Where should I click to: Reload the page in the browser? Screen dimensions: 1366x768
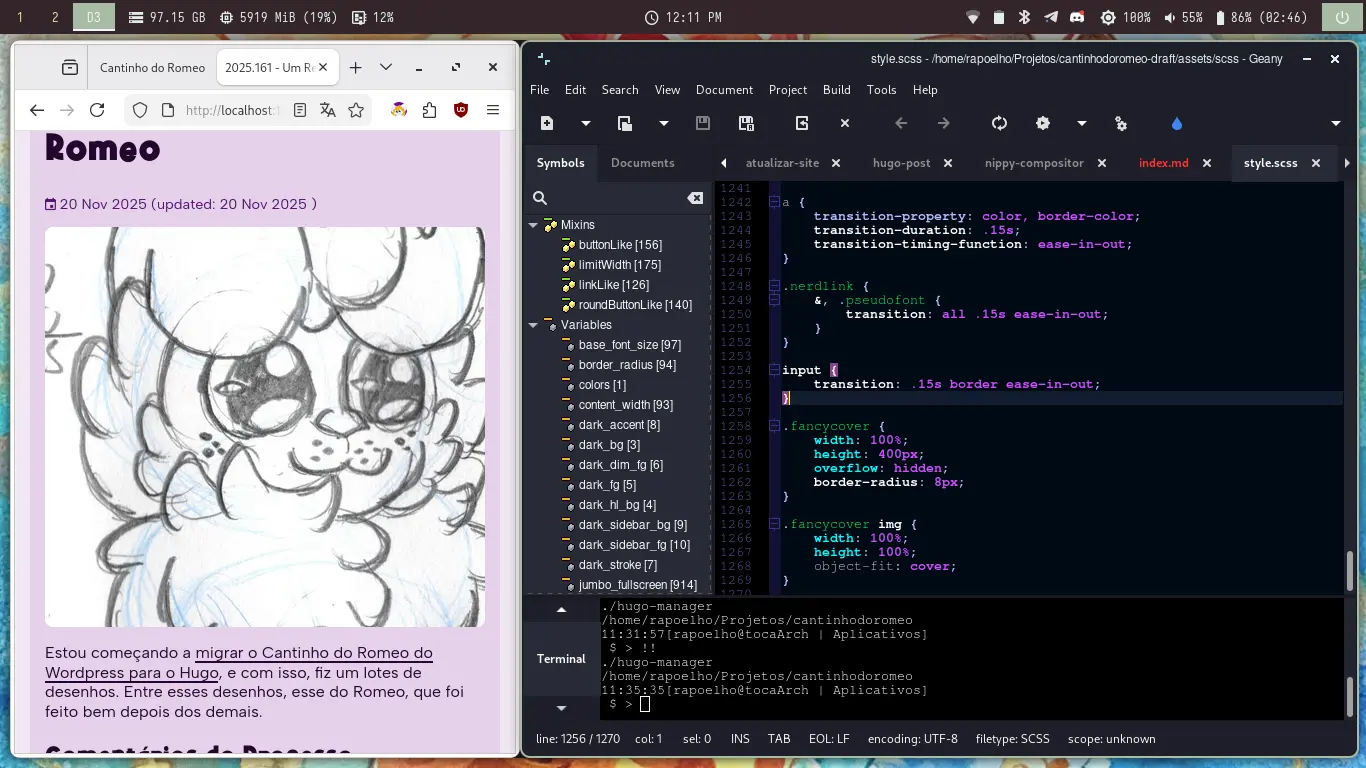pyautogui.click(x=97, y=110)
